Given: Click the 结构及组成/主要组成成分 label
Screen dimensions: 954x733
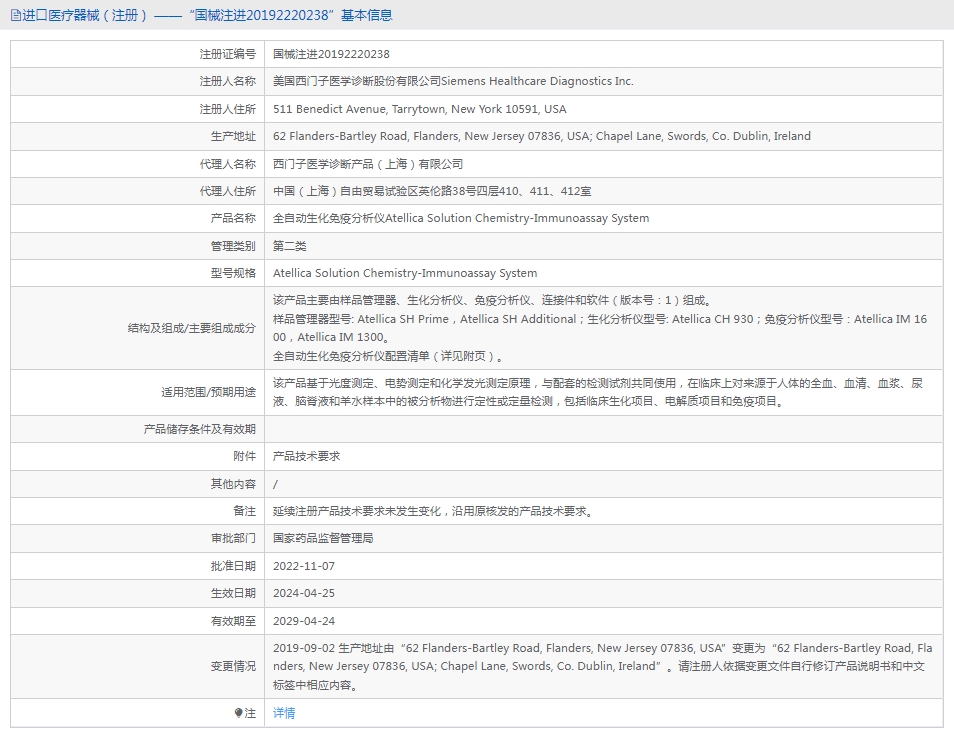Looking at the screenshot, I should (x=192, y=328).
